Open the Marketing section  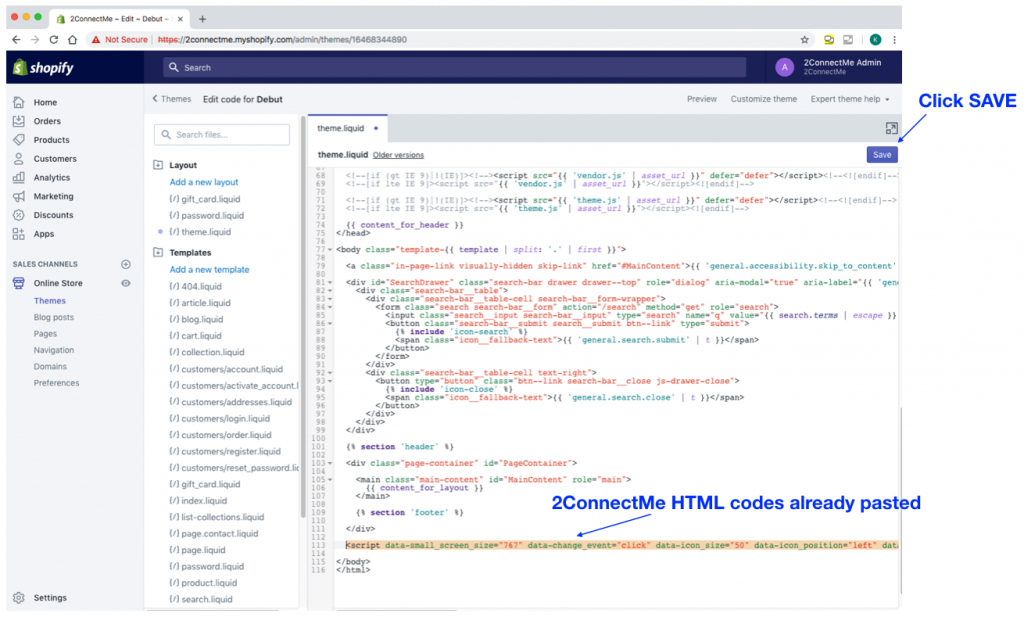click(x=54, y=197)
